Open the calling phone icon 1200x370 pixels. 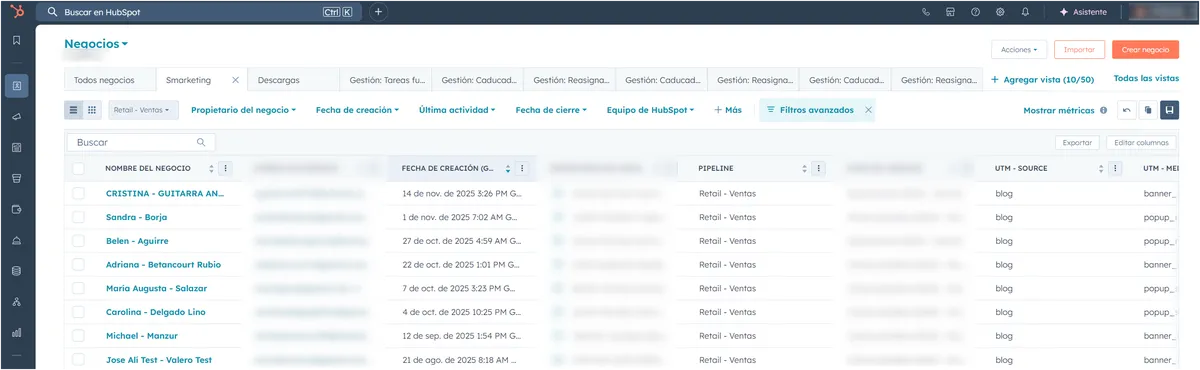pos(926,12)
